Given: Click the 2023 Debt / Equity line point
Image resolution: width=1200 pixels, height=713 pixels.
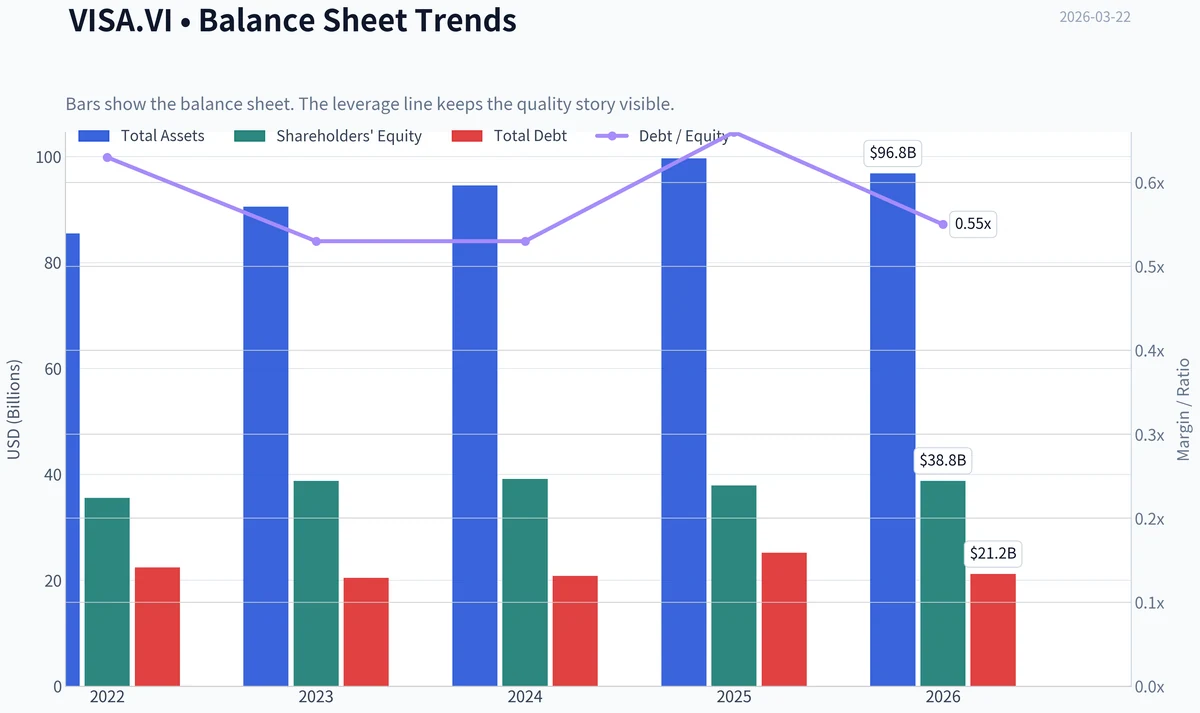Looking at the screenshot, I should 316,241.
